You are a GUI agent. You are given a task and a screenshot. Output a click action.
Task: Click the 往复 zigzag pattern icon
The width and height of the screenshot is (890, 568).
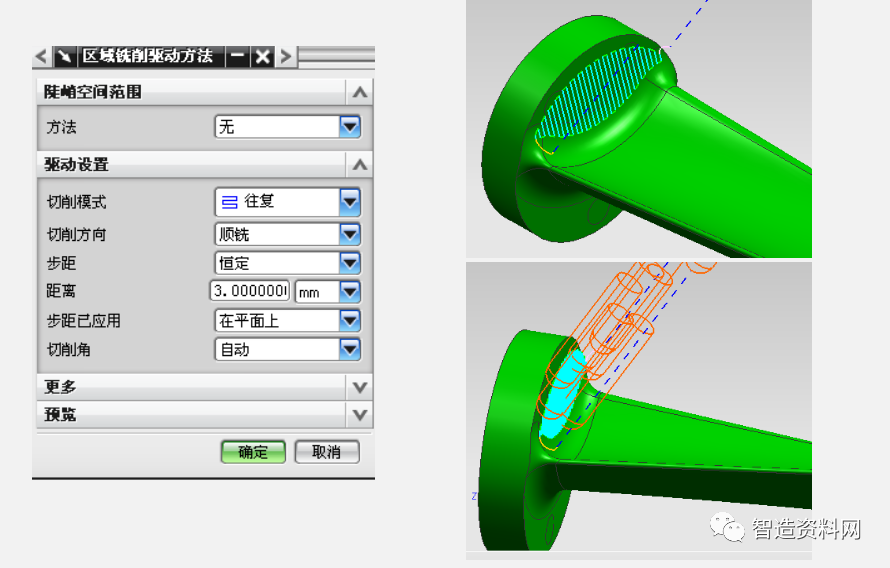click(x=229, y=202)
